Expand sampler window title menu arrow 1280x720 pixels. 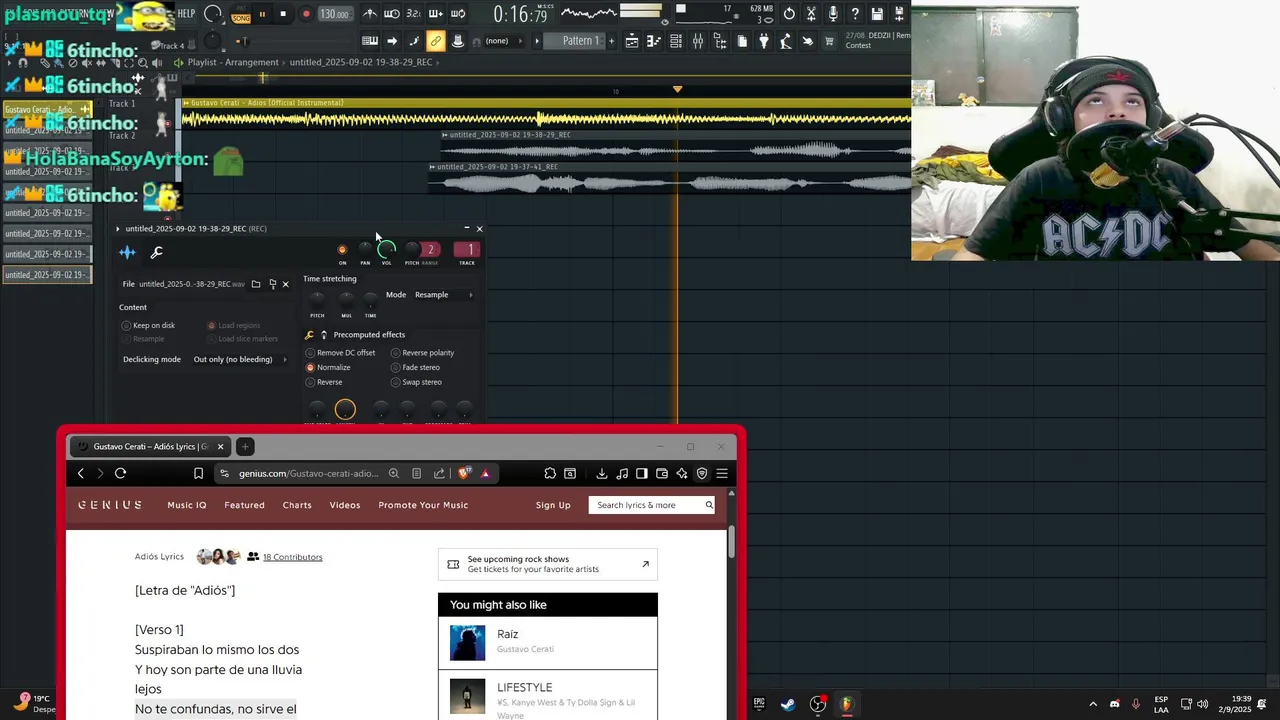coord(118,229)
